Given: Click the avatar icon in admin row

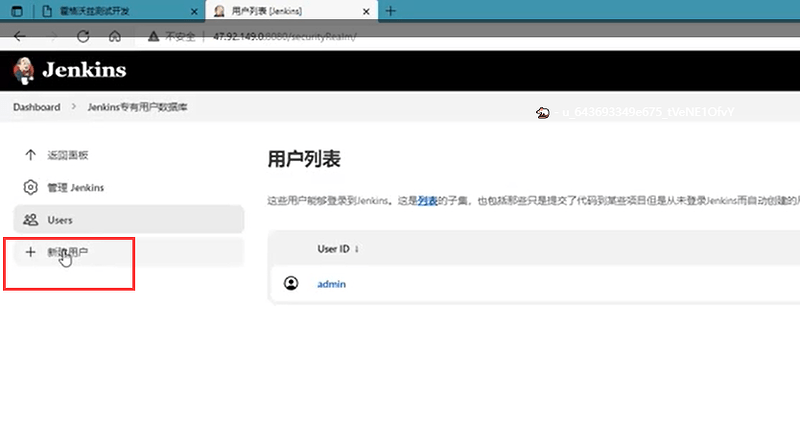Looking at the screenshot, I should tap(291, 283).
